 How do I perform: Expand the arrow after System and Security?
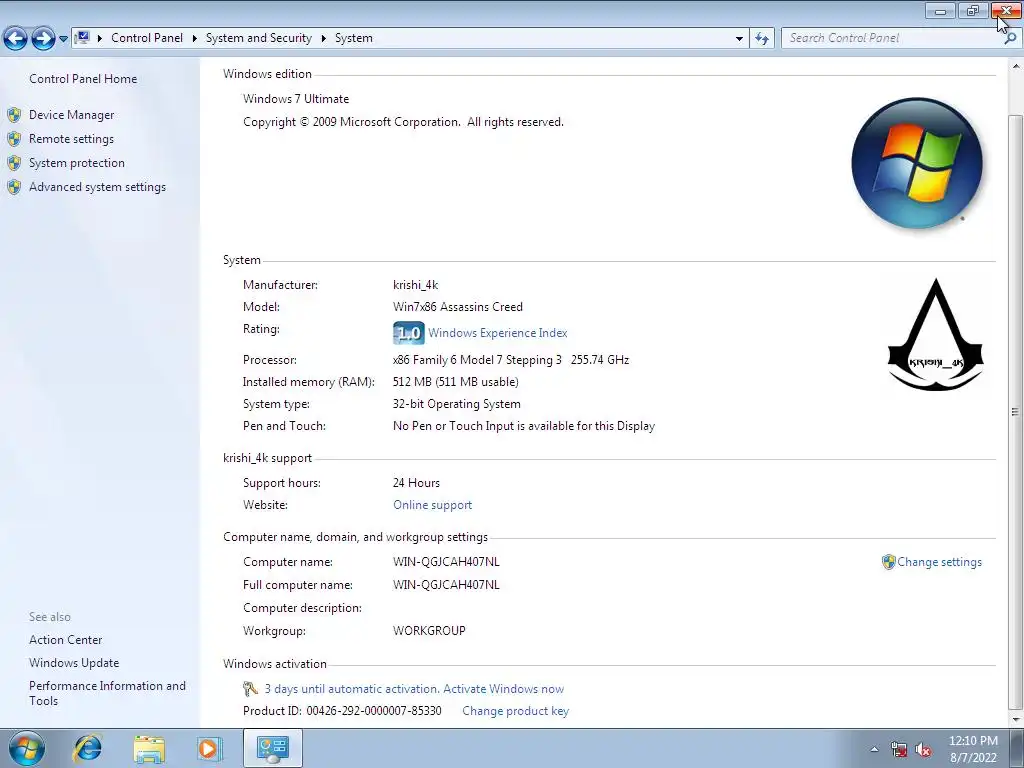tap(323, 38)
